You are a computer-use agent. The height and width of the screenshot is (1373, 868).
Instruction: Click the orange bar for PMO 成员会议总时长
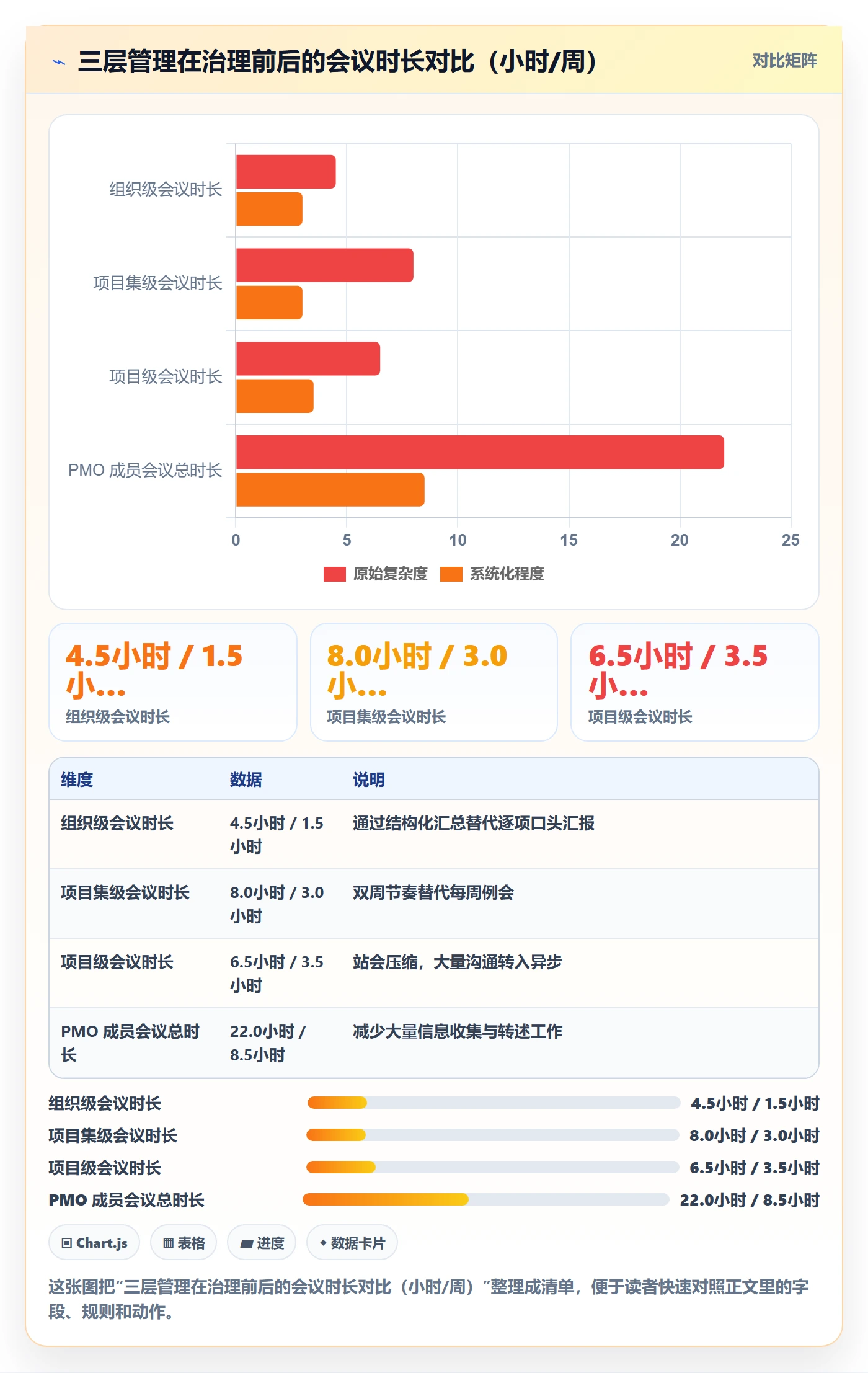pos(330,490)
